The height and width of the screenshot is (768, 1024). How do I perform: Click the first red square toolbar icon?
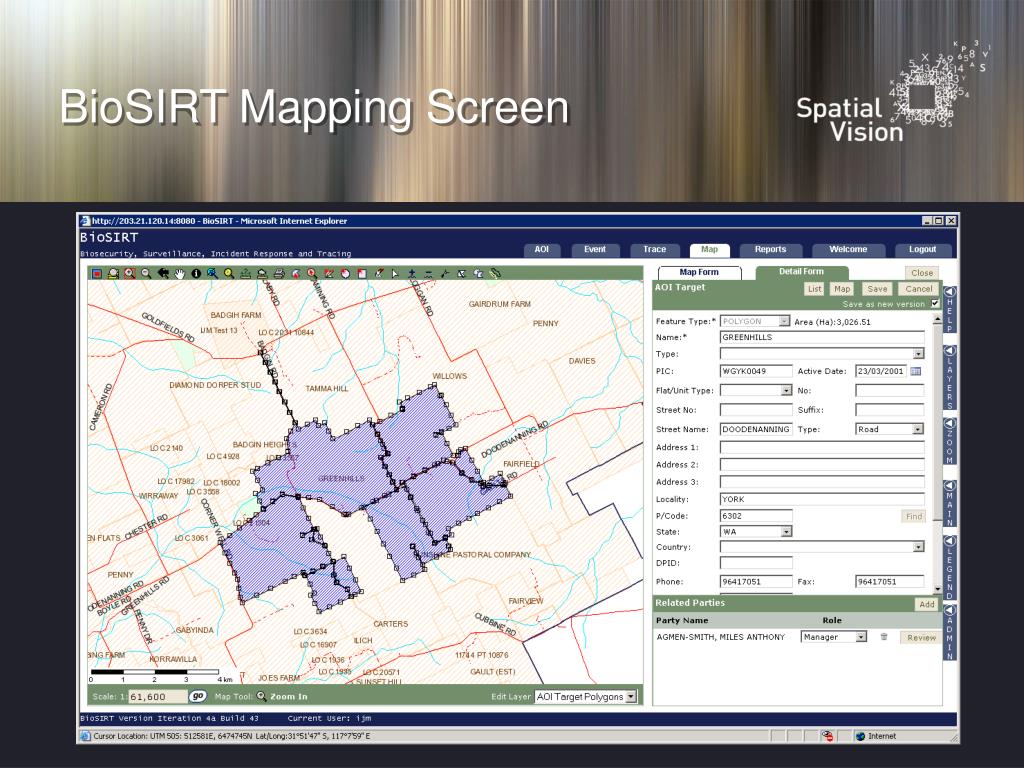pyautogui.click(x=97, y=274)
